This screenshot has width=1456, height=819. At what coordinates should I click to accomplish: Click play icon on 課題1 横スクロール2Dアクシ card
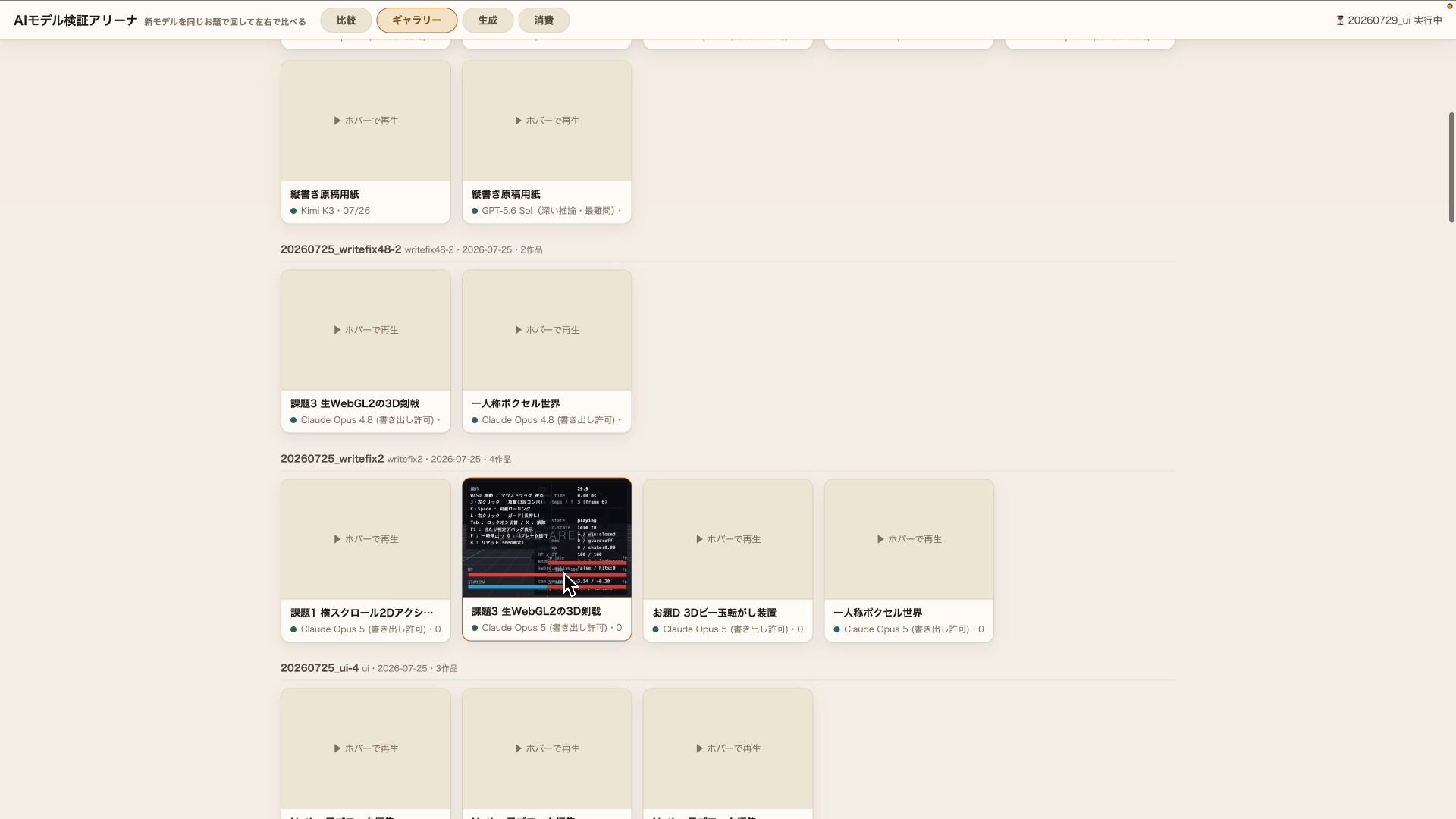(337, 539)
